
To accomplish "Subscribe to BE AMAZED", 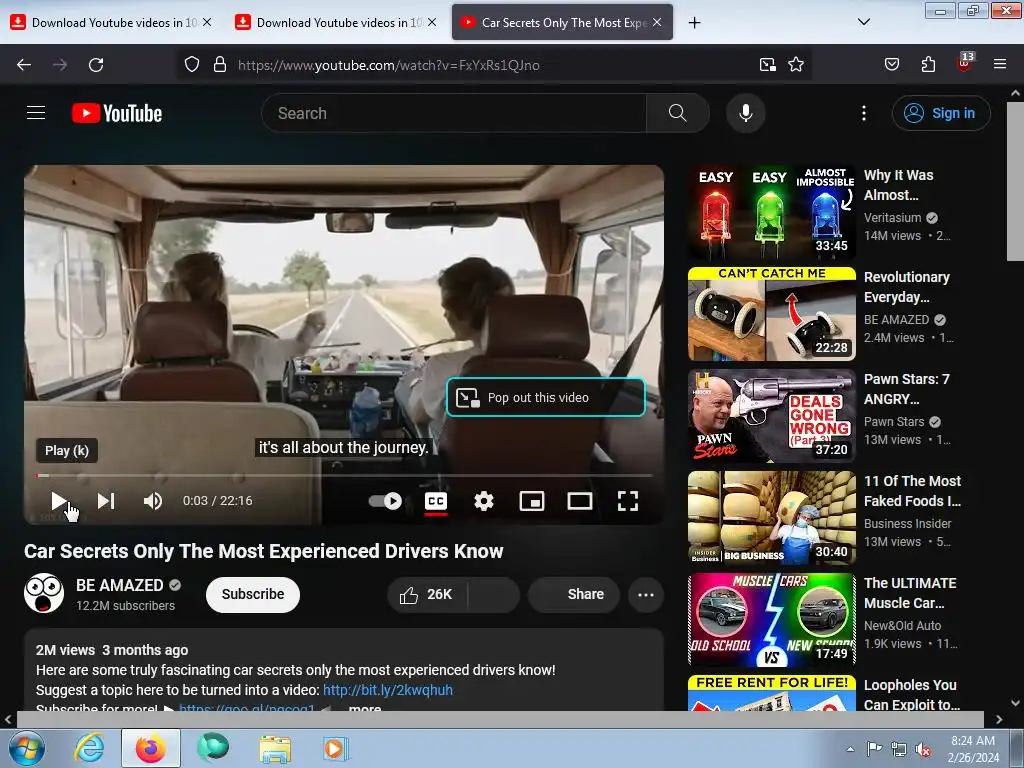I will click(x=253, y=594).
